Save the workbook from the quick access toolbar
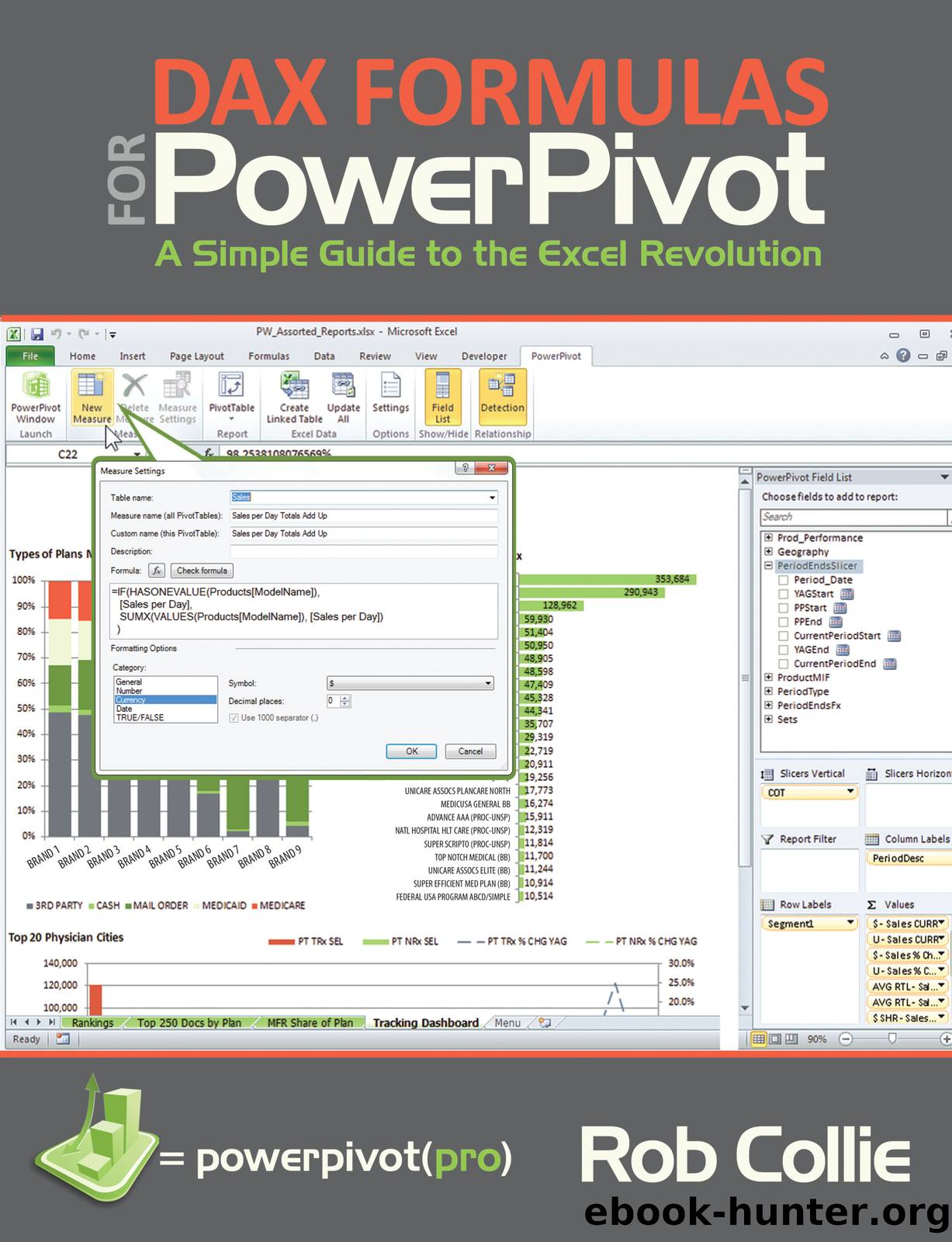 [x=36, y=335]
